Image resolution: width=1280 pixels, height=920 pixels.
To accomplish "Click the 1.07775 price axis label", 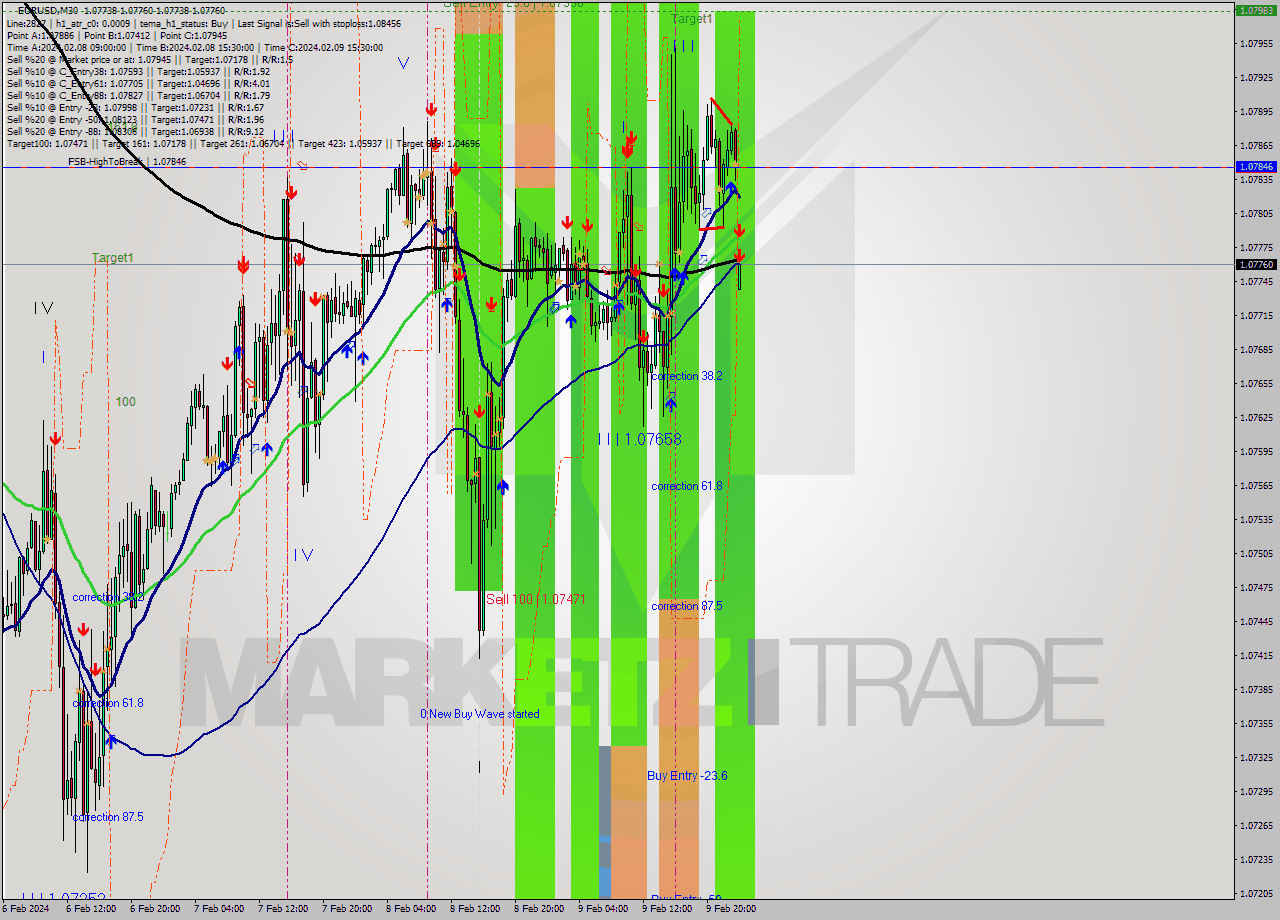I will pos(1256,247).
